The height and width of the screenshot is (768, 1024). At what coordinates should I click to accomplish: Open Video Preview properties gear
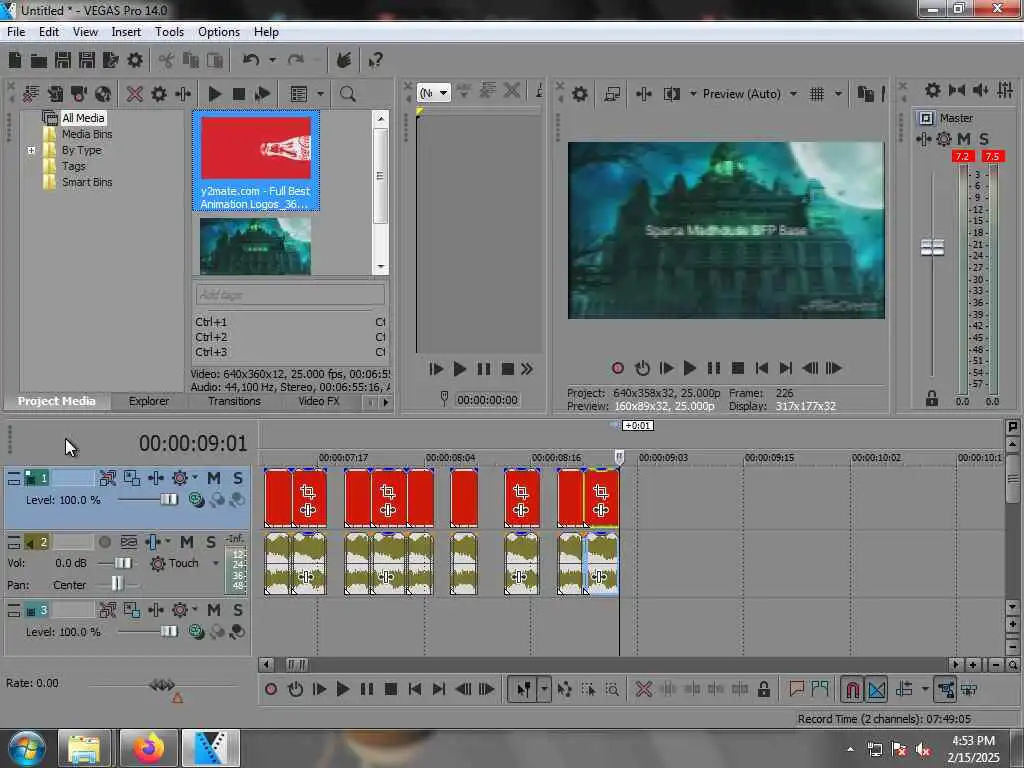point(579,94)
